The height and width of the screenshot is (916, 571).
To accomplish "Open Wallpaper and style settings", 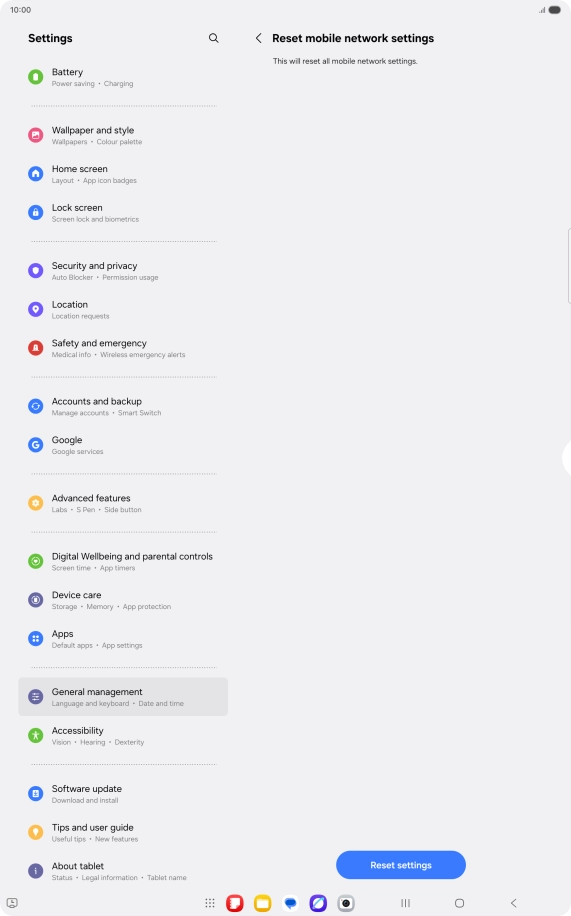I will click(x=123, y=135).
